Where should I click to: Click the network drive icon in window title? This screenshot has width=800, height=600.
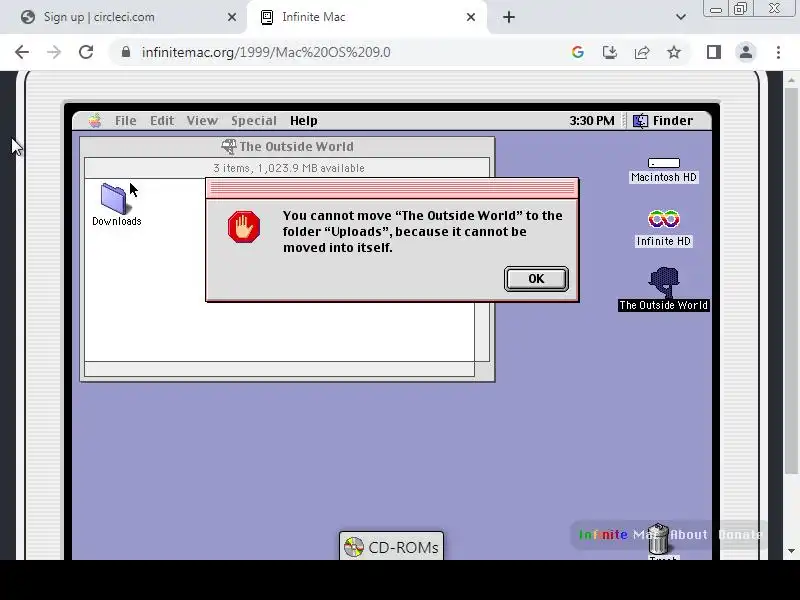[x=229, y=146]
